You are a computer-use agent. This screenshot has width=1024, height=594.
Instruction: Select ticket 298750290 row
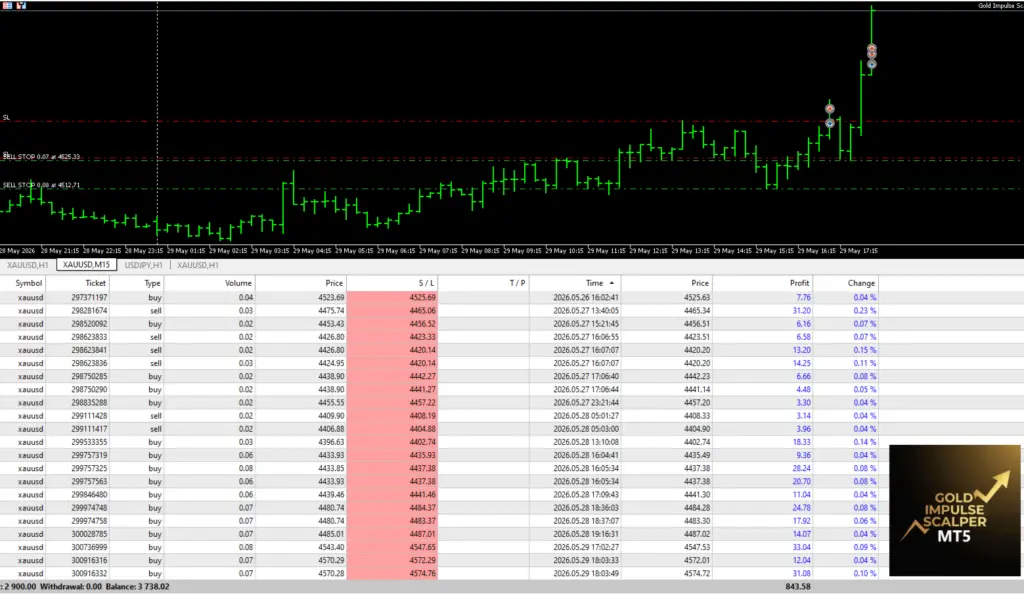point(439,390)
